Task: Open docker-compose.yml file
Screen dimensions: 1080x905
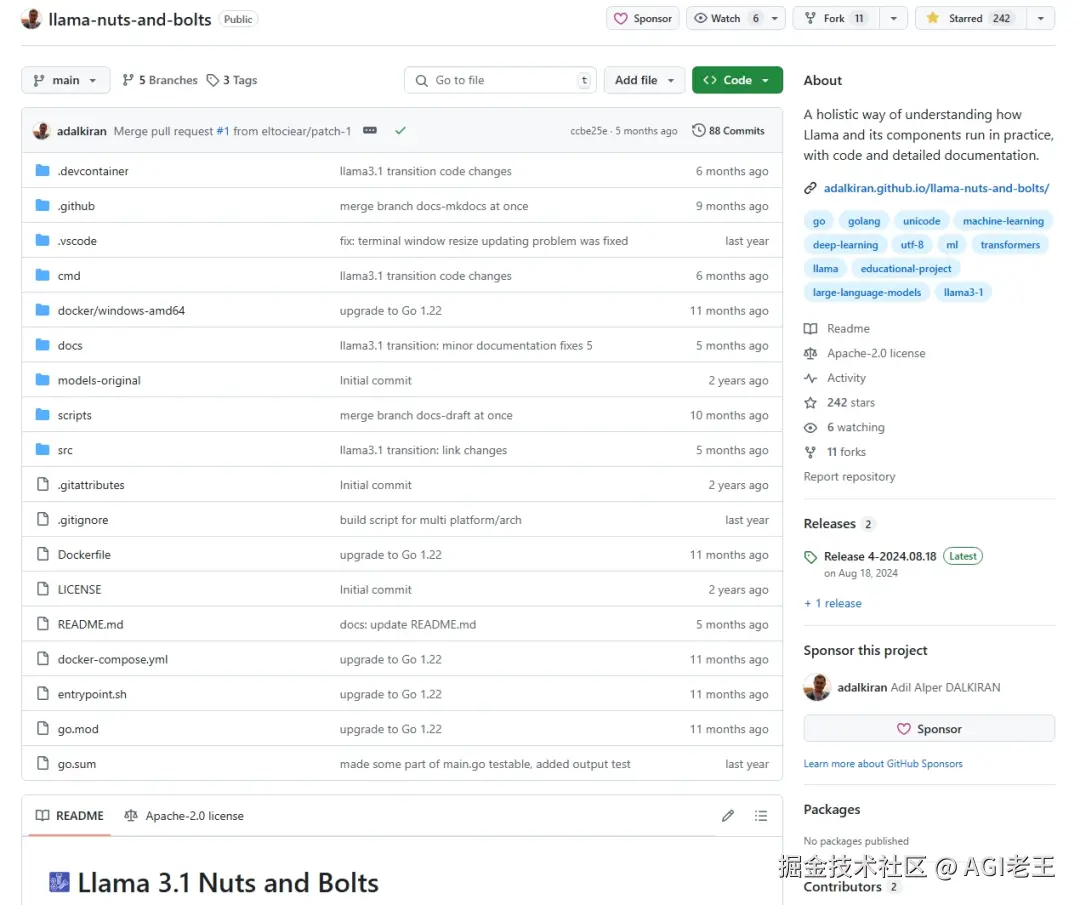Action: (x=112, y=659)
